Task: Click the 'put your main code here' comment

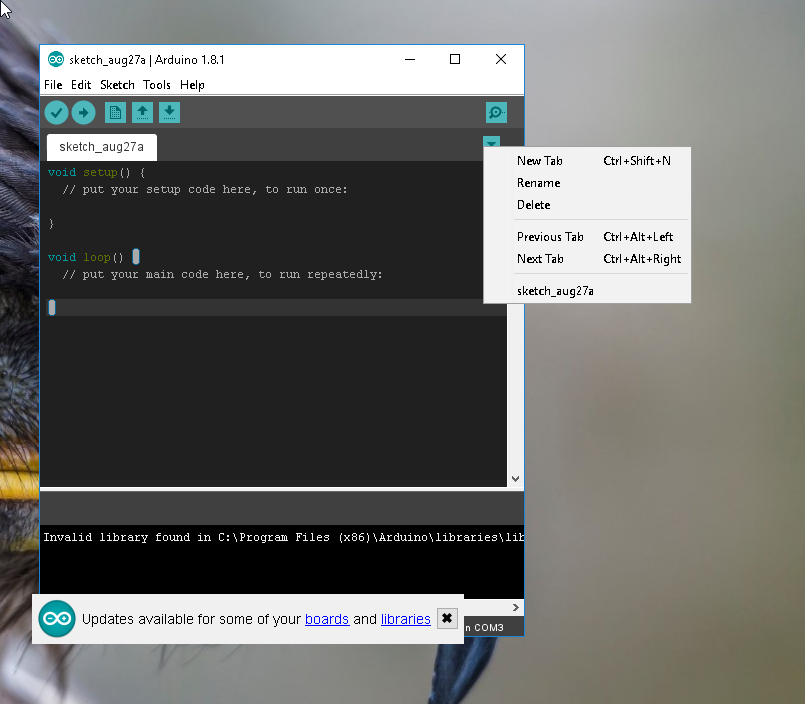Action: [222, 275]
